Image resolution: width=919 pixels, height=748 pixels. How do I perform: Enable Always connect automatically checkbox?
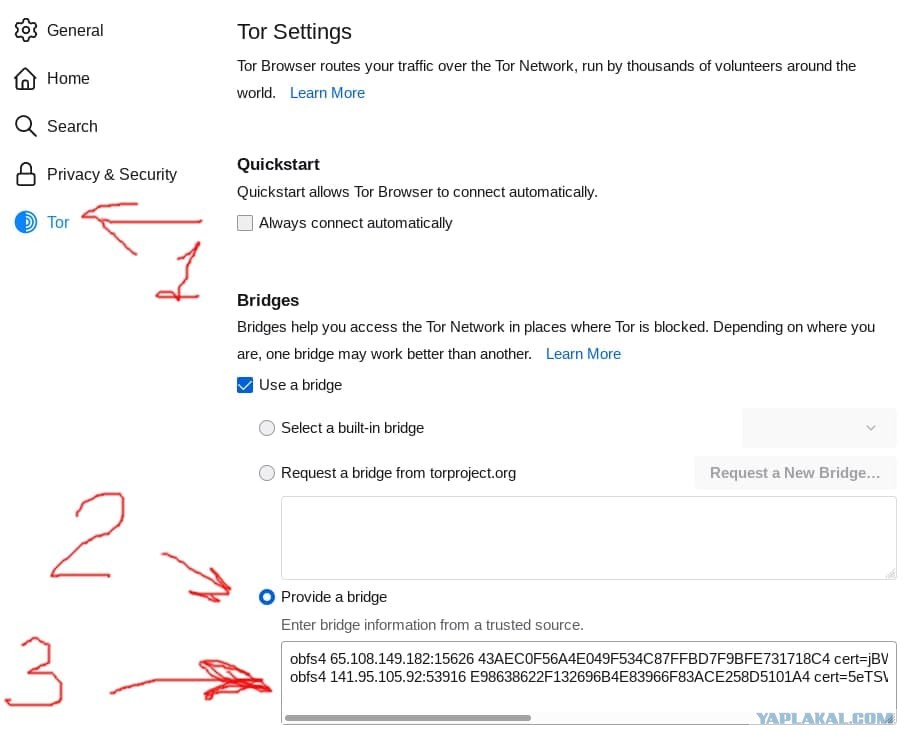coord(245,223)
